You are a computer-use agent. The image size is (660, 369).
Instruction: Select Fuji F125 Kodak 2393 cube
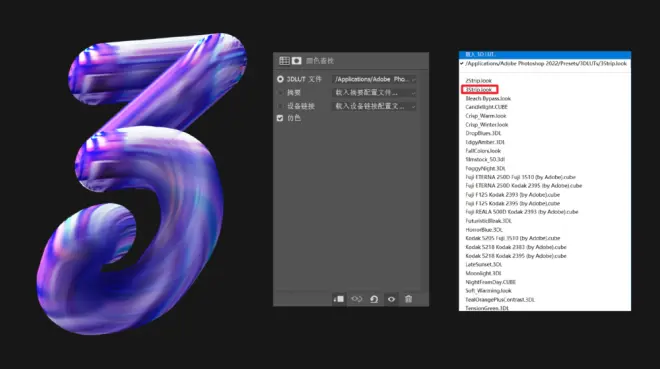click(x=513, y=195)
